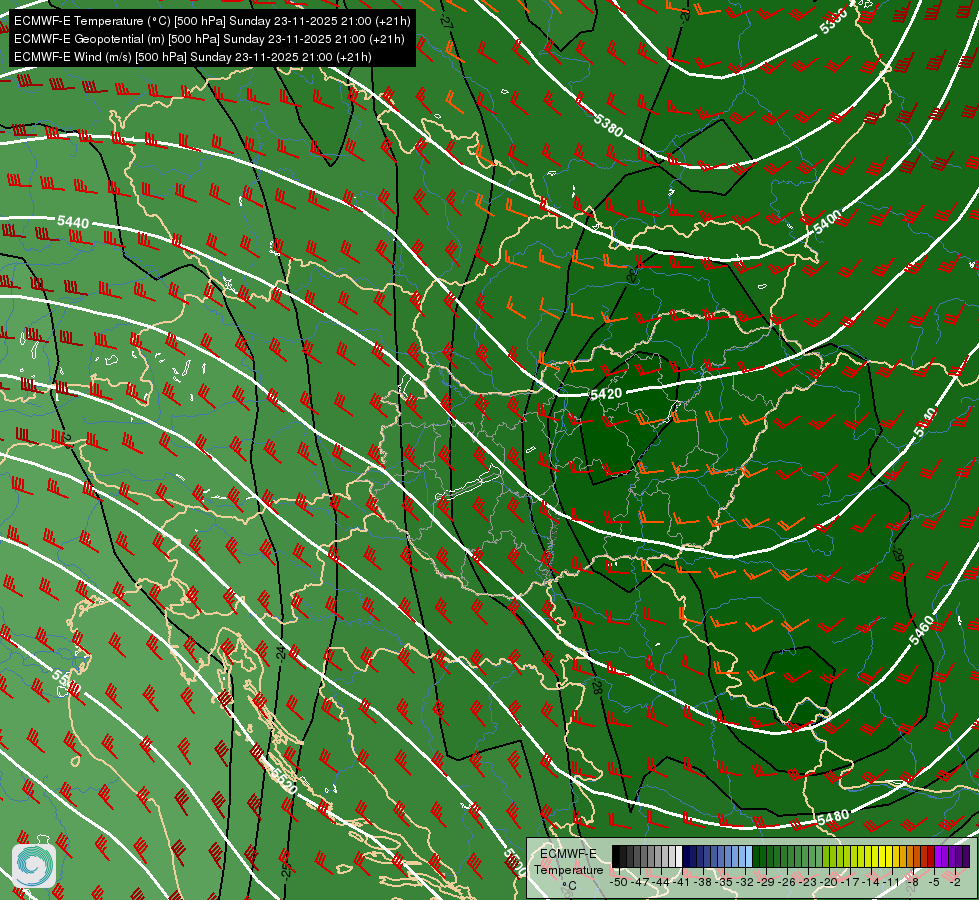Select the ECMWF-E Geopotential title line
979x900 pixels.
(x=209, y=39)
